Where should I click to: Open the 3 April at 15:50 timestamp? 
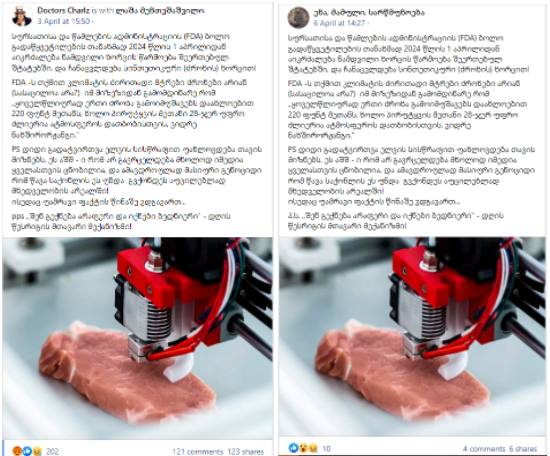(x=64, y=21)
